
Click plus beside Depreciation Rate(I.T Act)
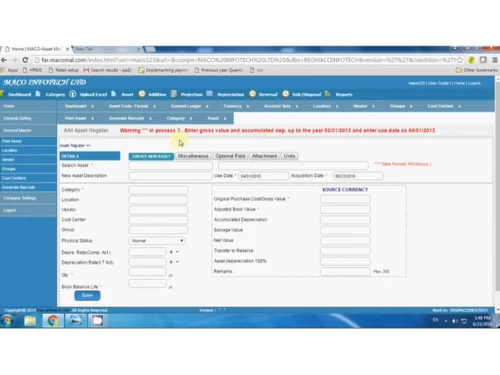click(171, 262)
